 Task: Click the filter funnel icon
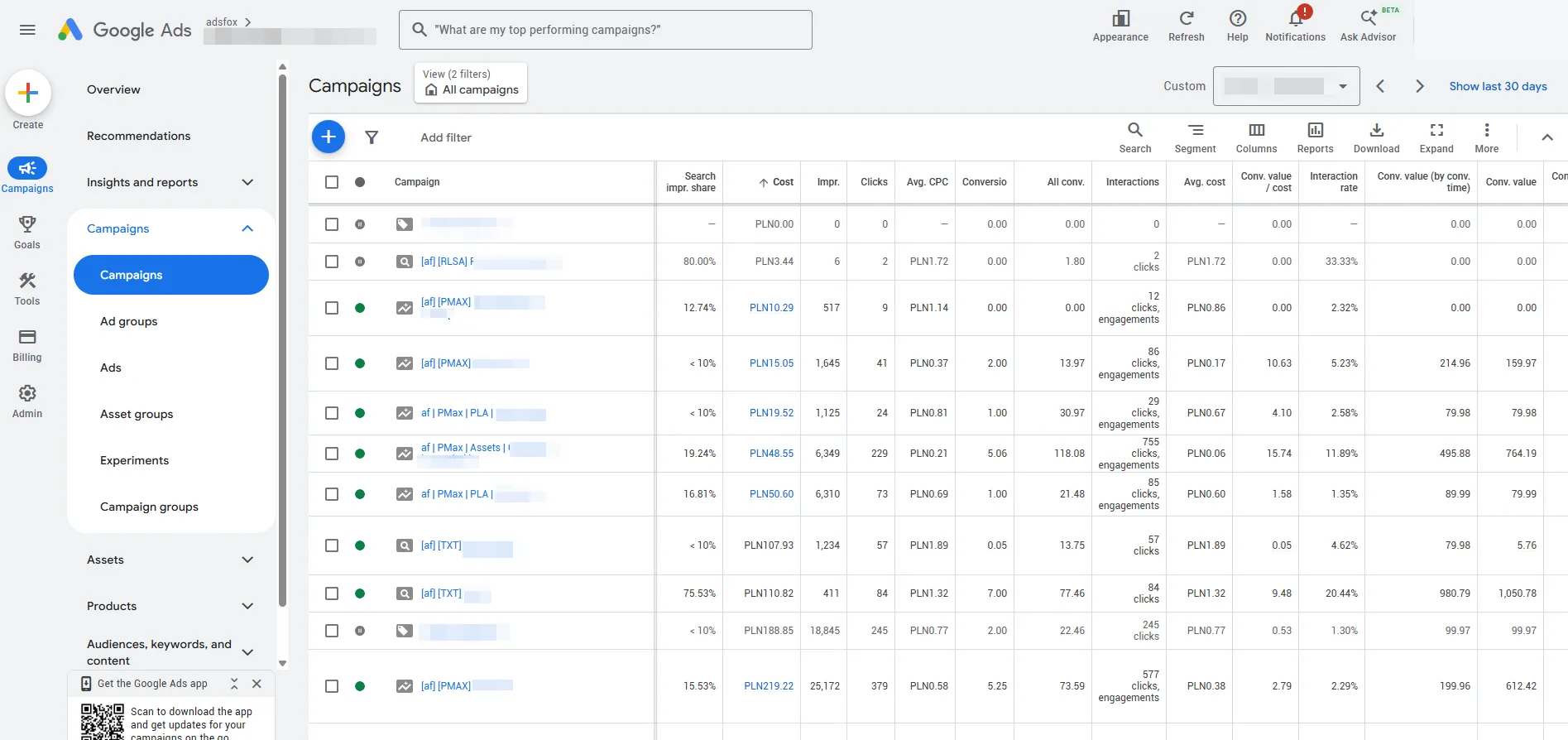point(372,137)
